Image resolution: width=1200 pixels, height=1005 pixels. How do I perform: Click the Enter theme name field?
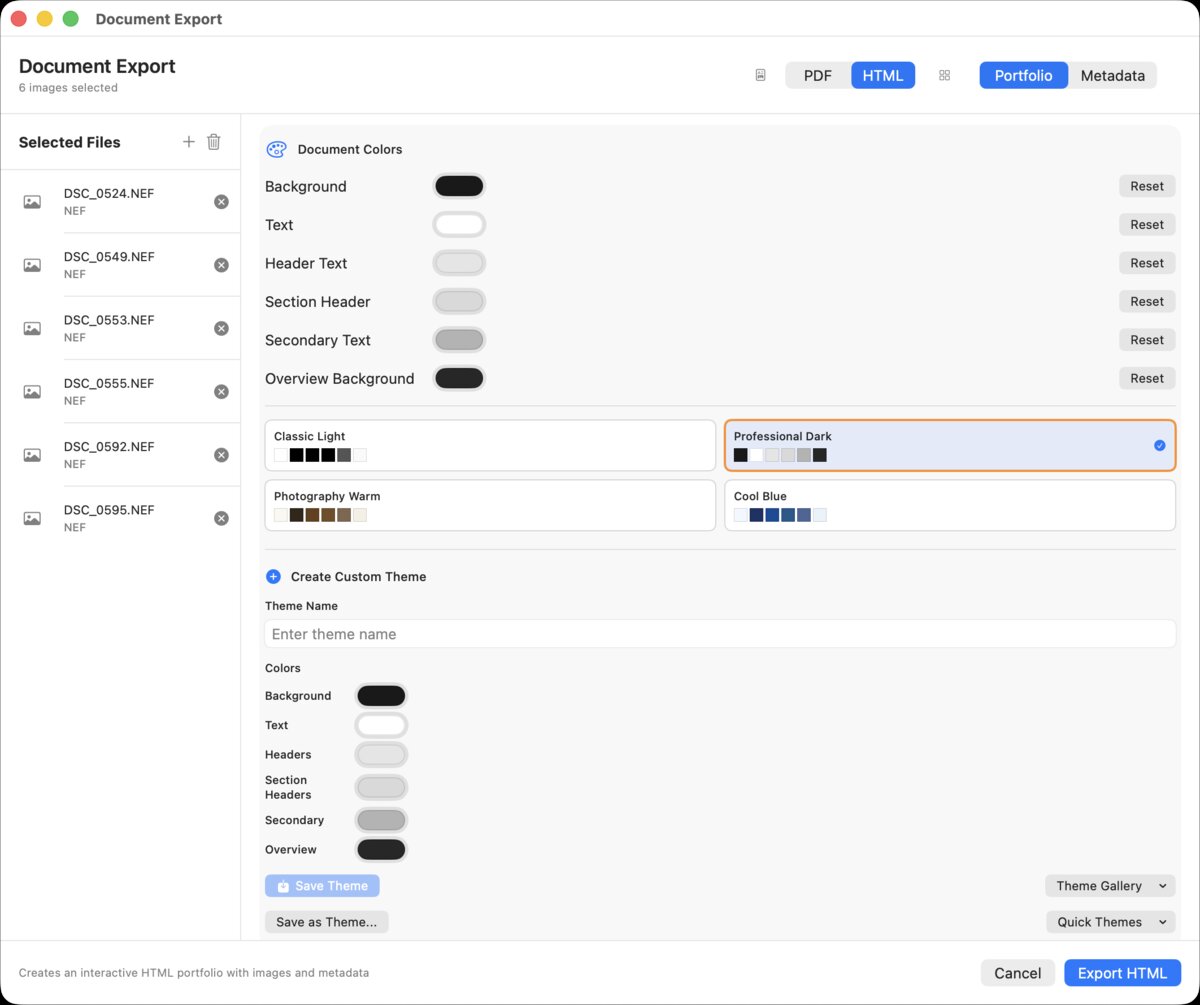pyautogui.click(x=720, y=633)
